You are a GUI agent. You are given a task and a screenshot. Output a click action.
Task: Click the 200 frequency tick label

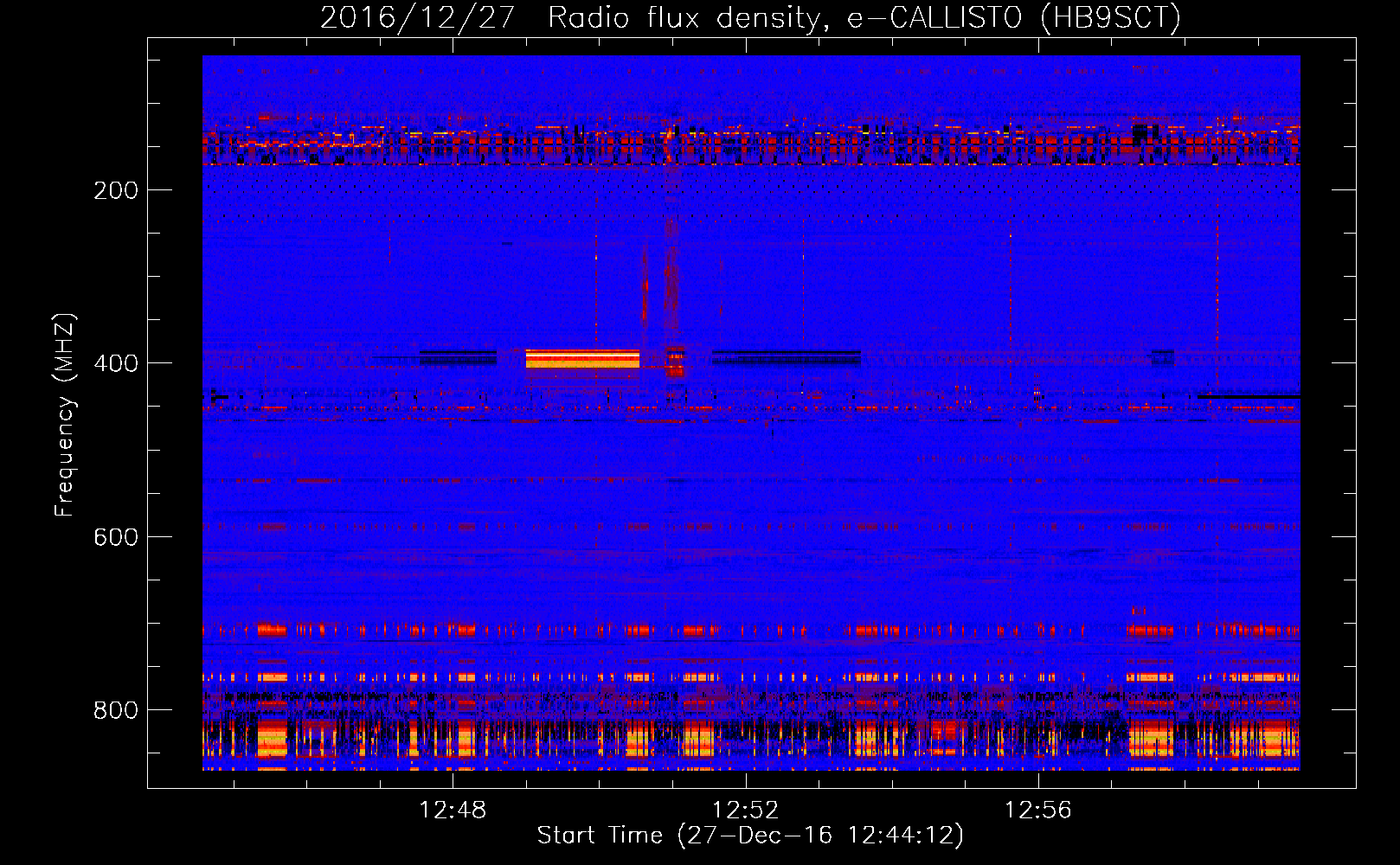click(116, 190)
